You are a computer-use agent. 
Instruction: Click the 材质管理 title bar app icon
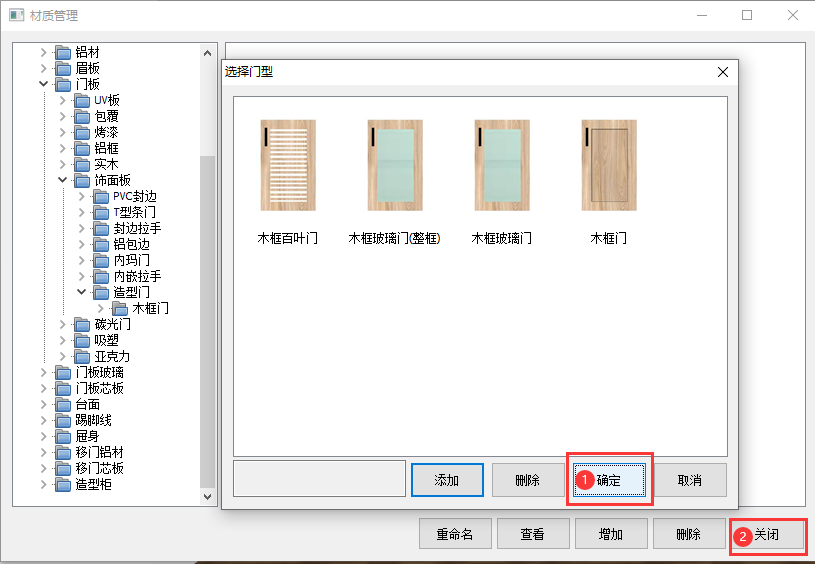coord(17,15)
